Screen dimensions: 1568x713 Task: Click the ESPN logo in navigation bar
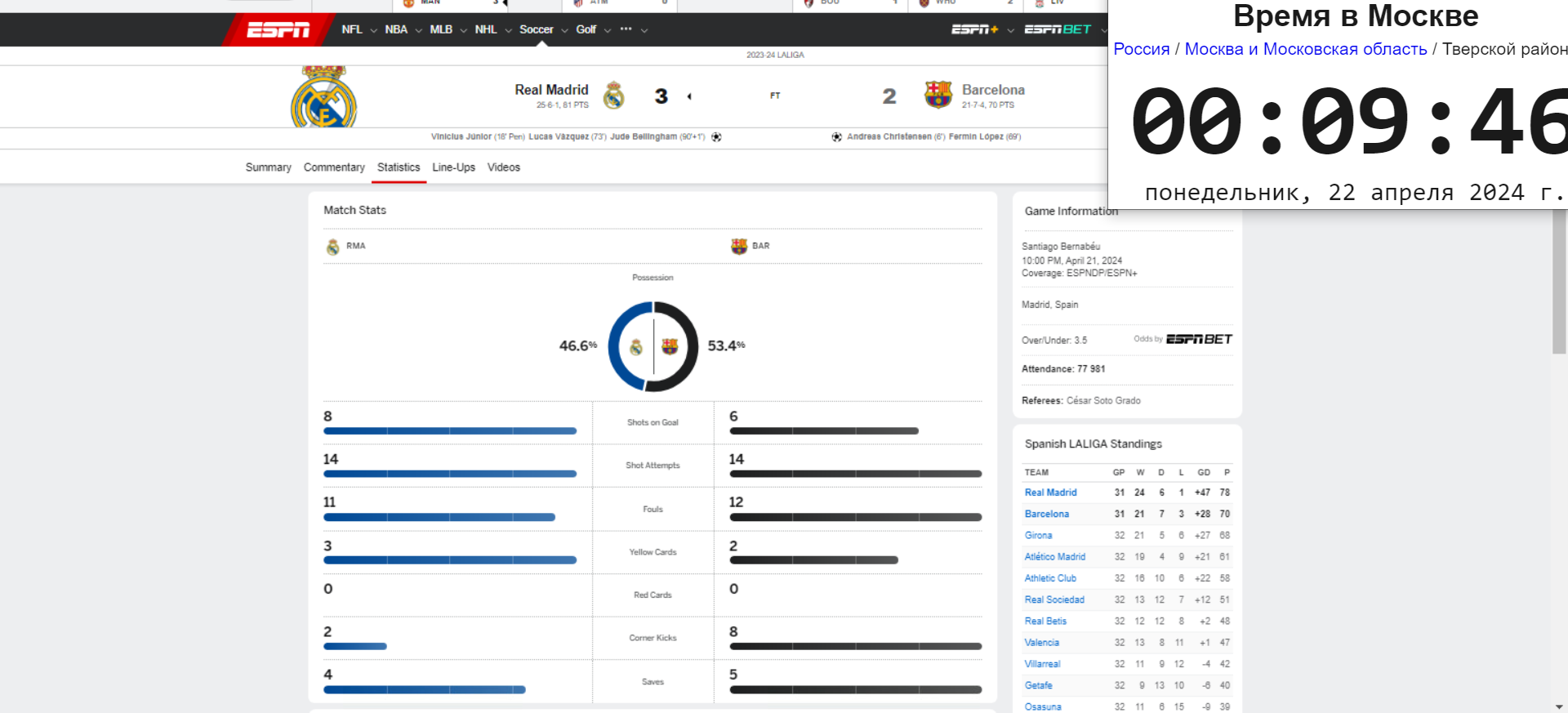(x=278, y=30)
